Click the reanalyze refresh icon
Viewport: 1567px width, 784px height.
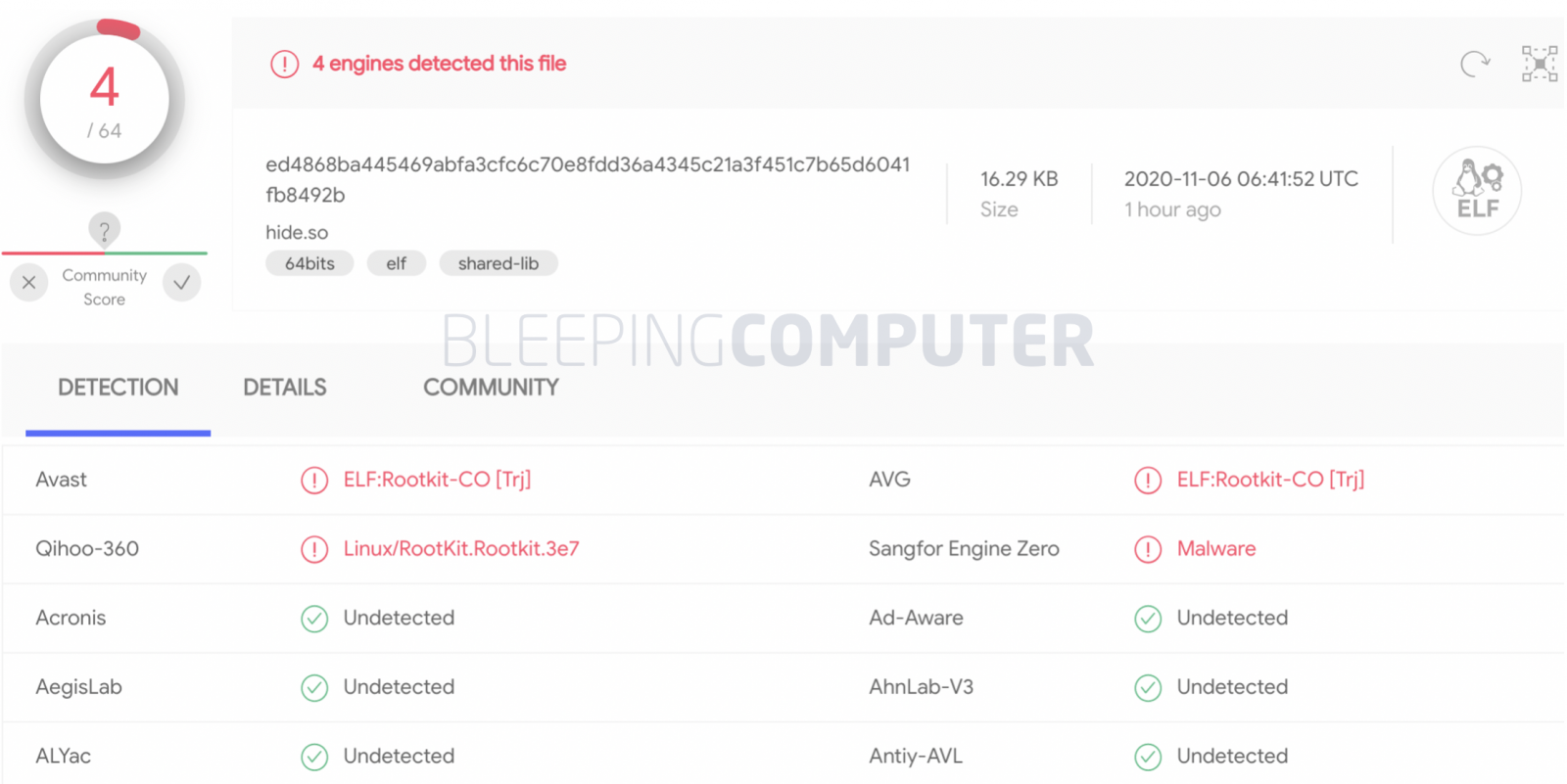pos(1474,65)
